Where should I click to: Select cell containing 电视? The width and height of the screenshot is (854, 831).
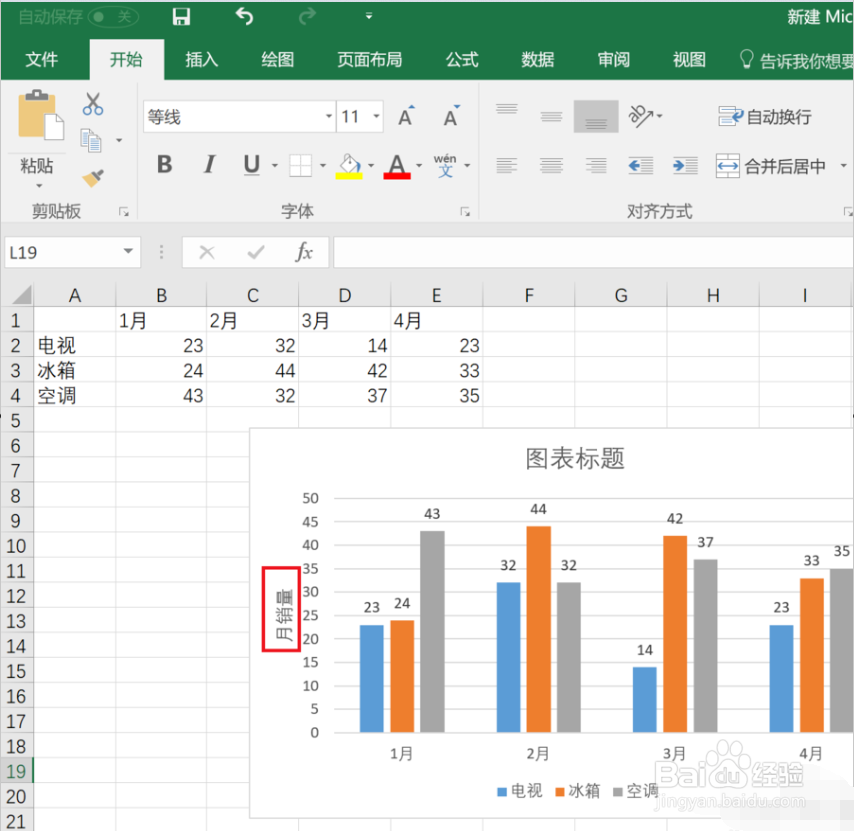[75, 345]
